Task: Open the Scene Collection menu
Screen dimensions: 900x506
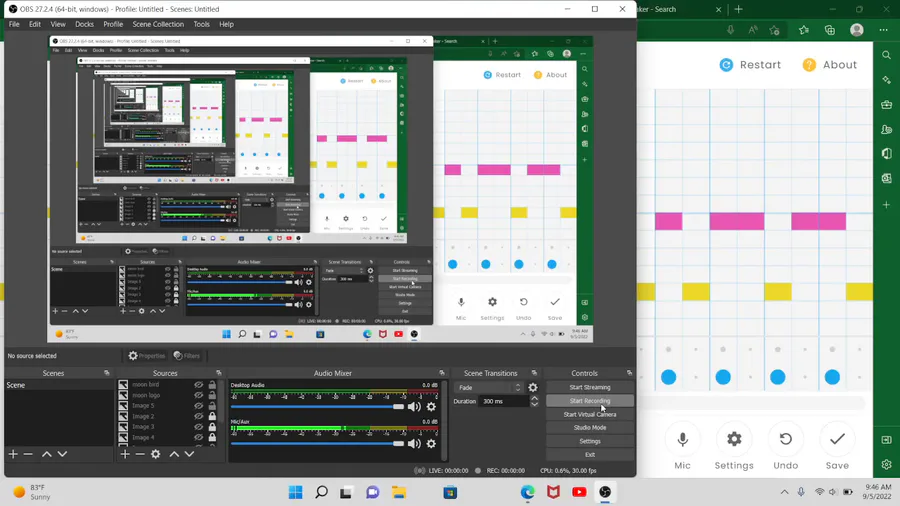Action: [158, 24]
